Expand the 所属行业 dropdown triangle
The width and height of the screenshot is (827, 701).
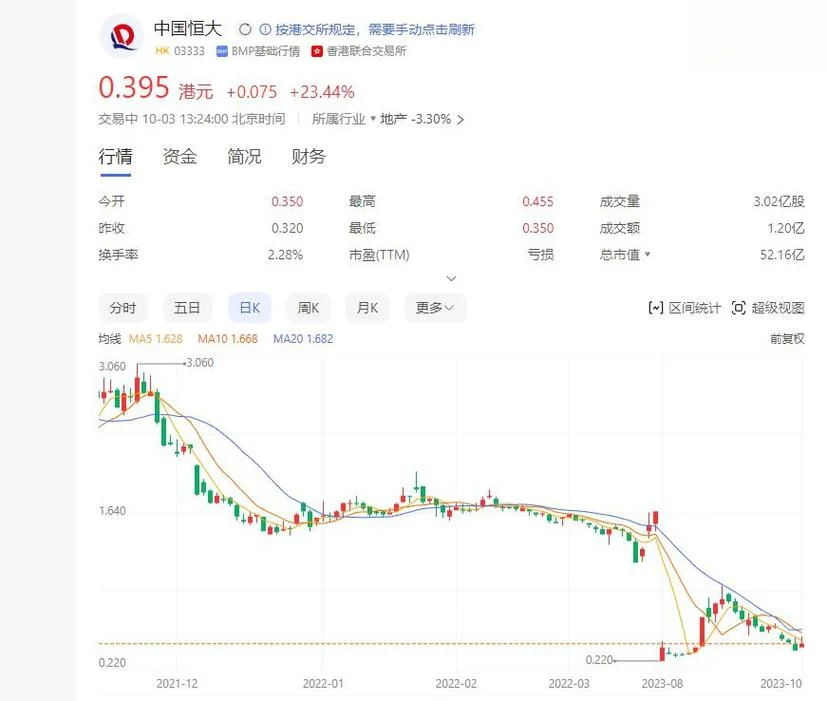point(373,118)
